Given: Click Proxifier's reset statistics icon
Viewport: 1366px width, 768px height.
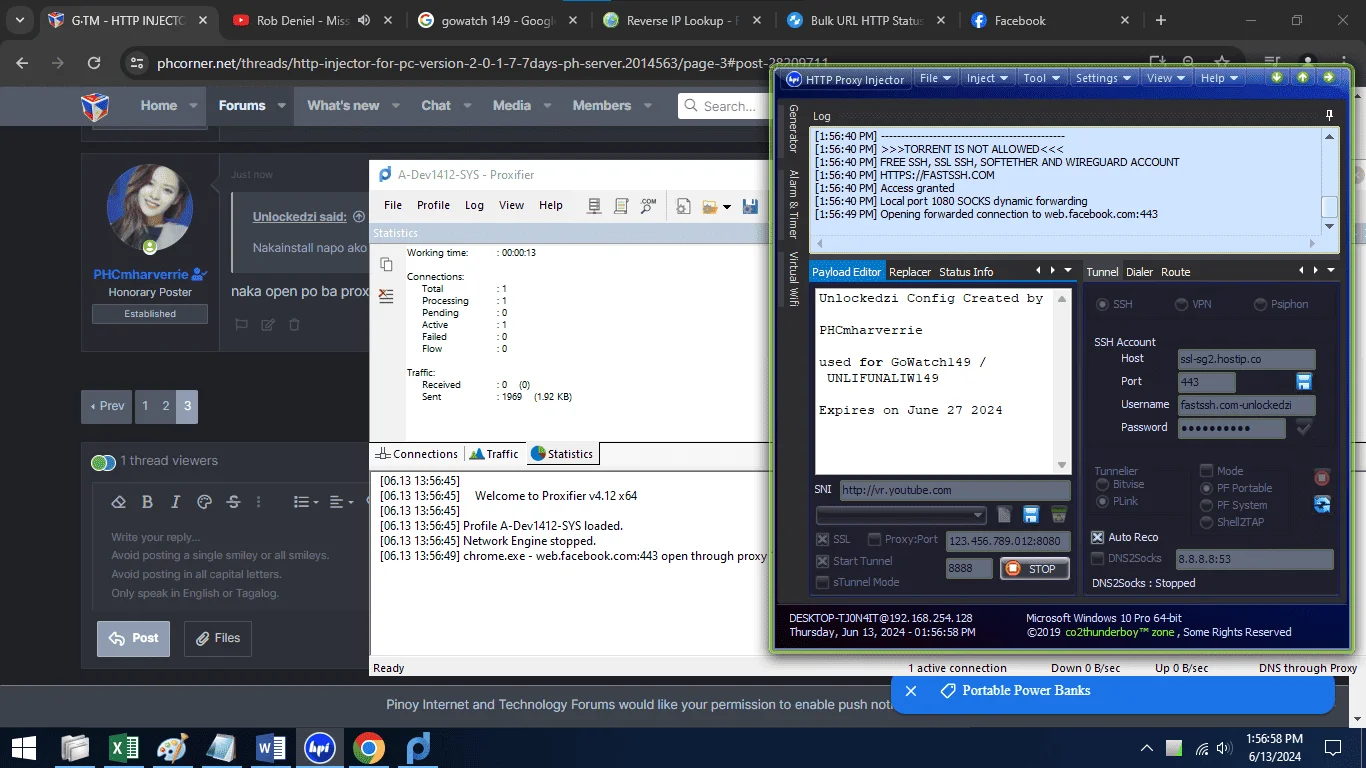Looking at the screenshot, I should pyautogui.click(x=386, y=296).
